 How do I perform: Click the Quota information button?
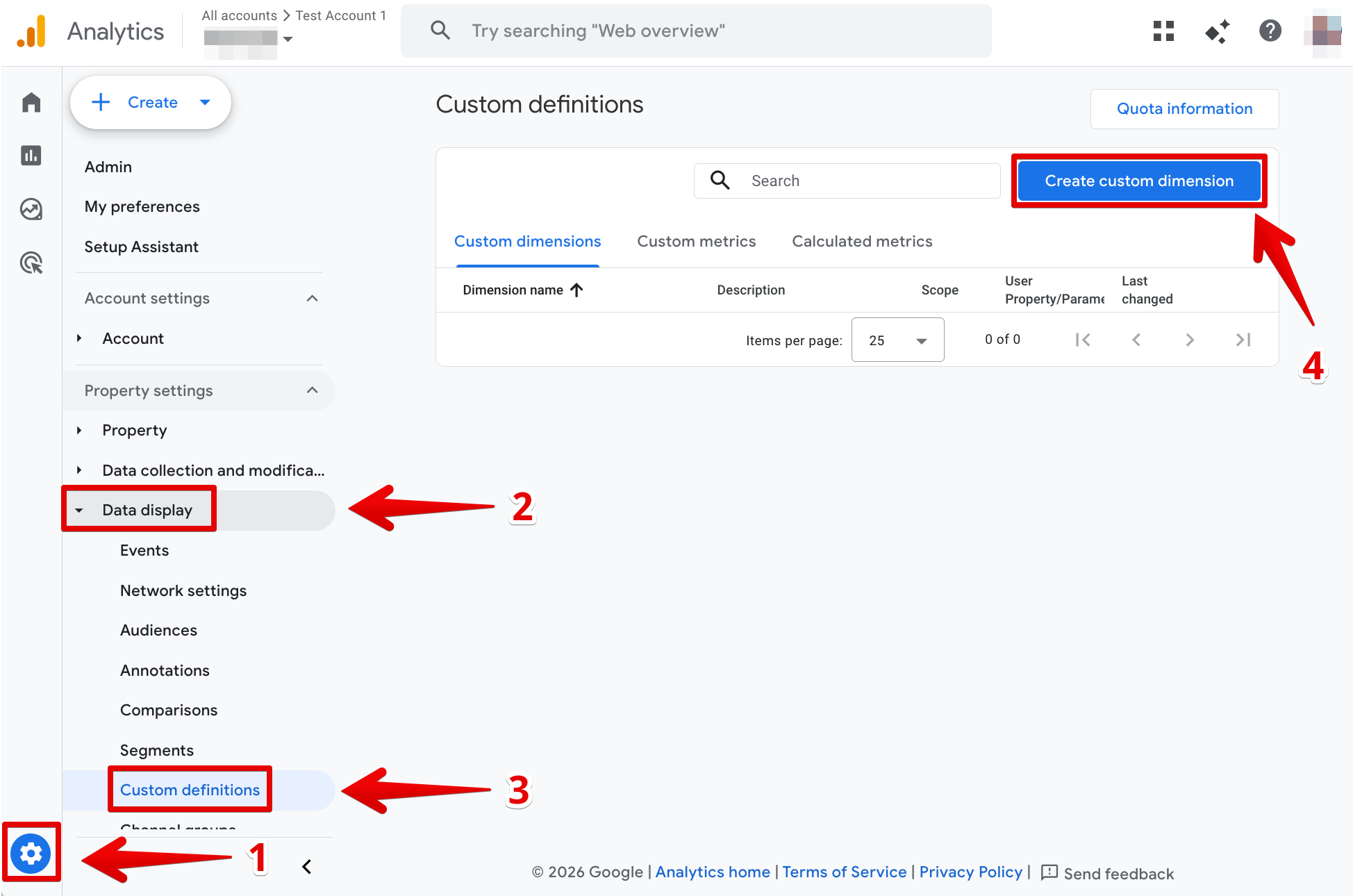click(1184, 109)
